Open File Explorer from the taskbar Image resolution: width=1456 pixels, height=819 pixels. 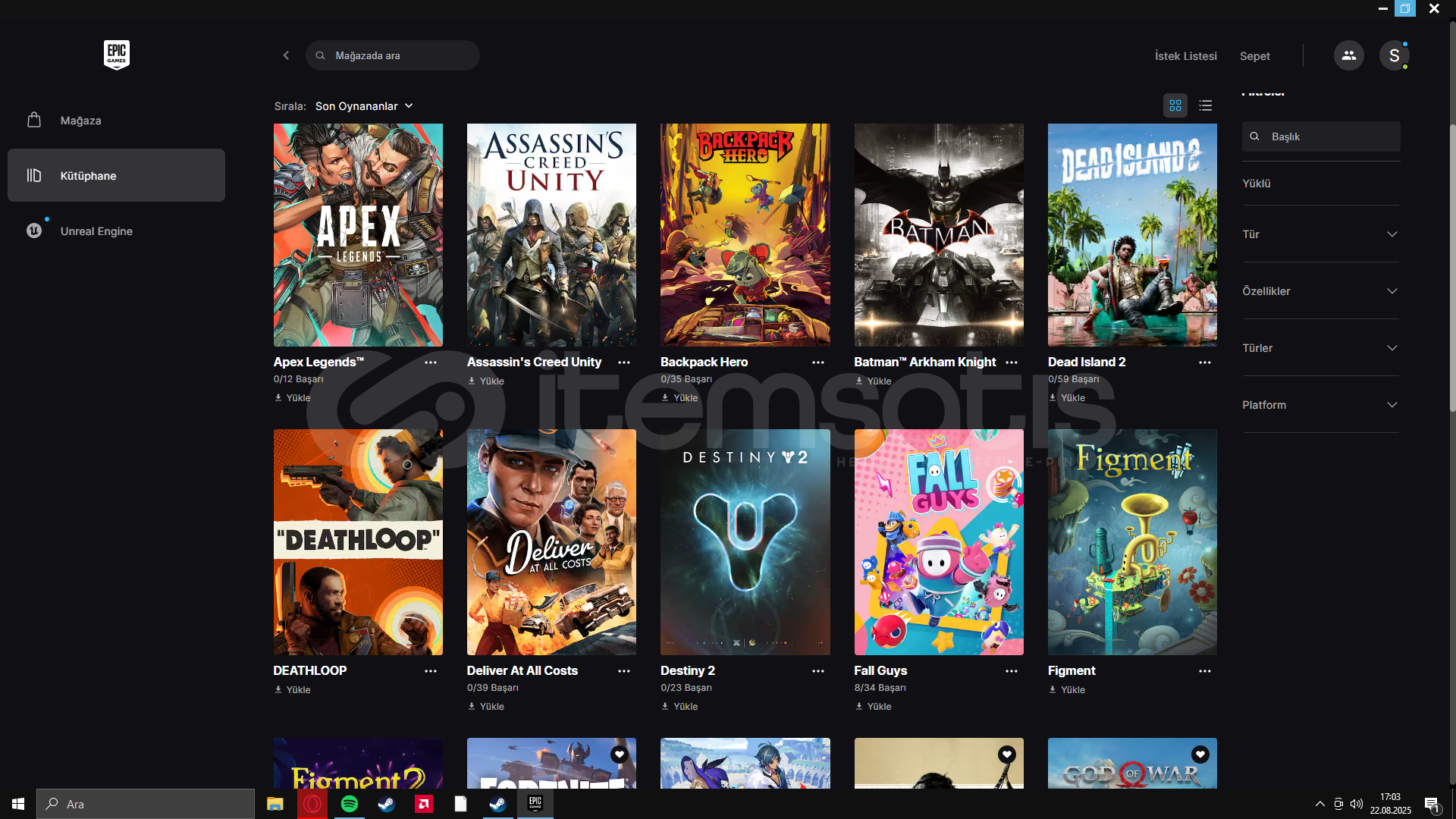coord(275,804)
